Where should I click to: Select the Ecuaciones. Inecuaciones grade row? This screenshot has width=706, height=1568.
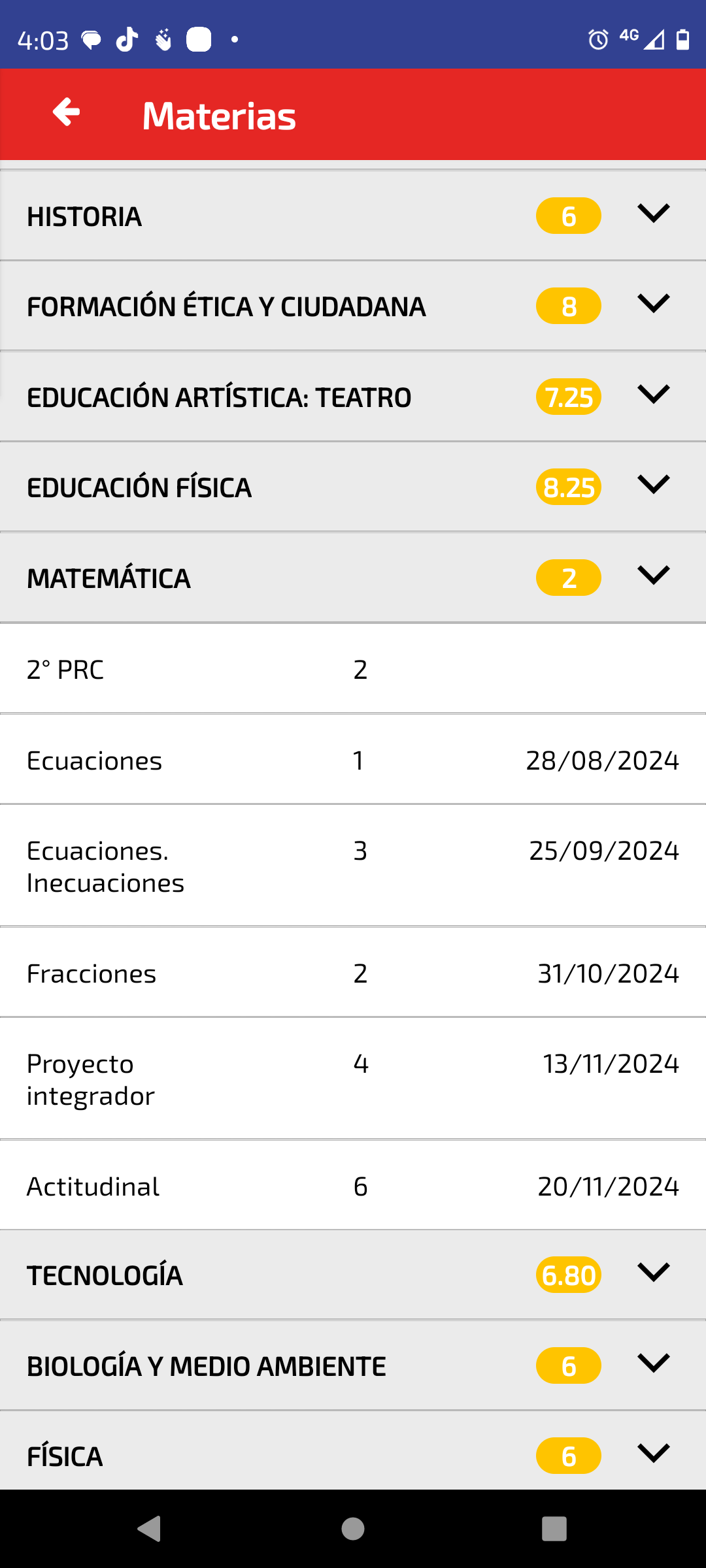(353, 866)
